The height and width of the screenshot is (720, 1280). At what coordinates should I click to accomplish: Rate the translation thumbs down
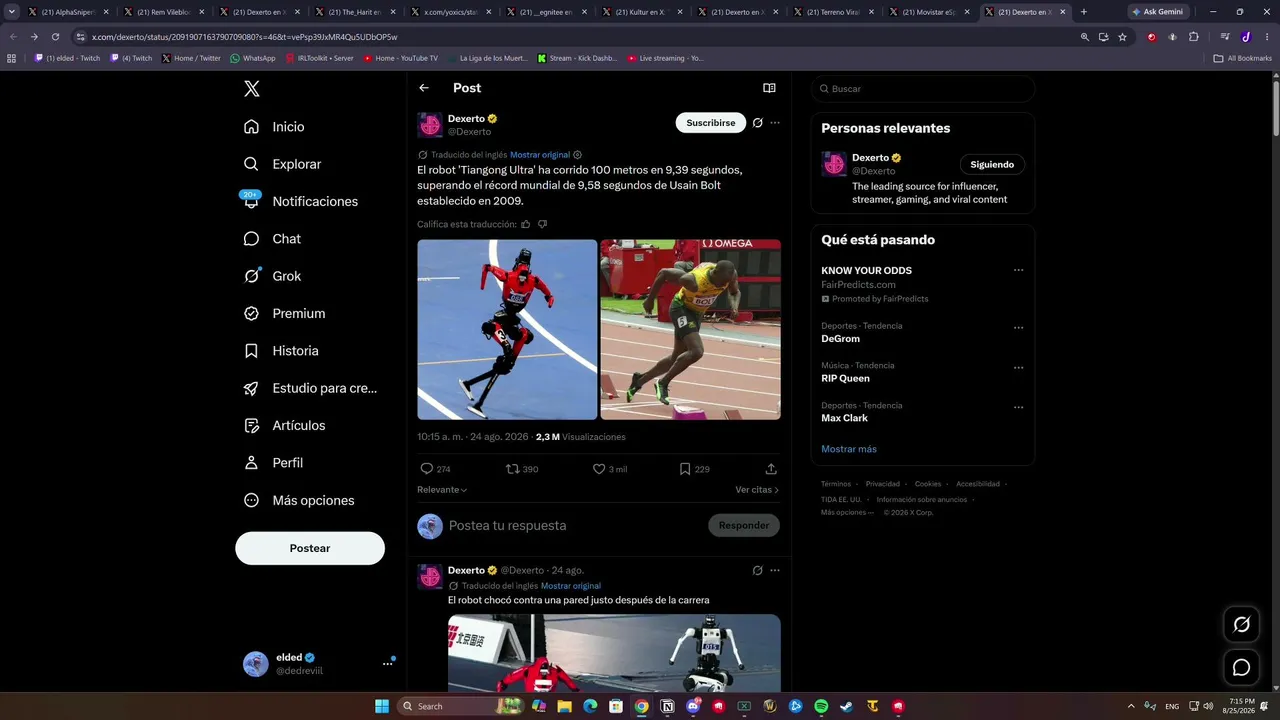point(542,224)
